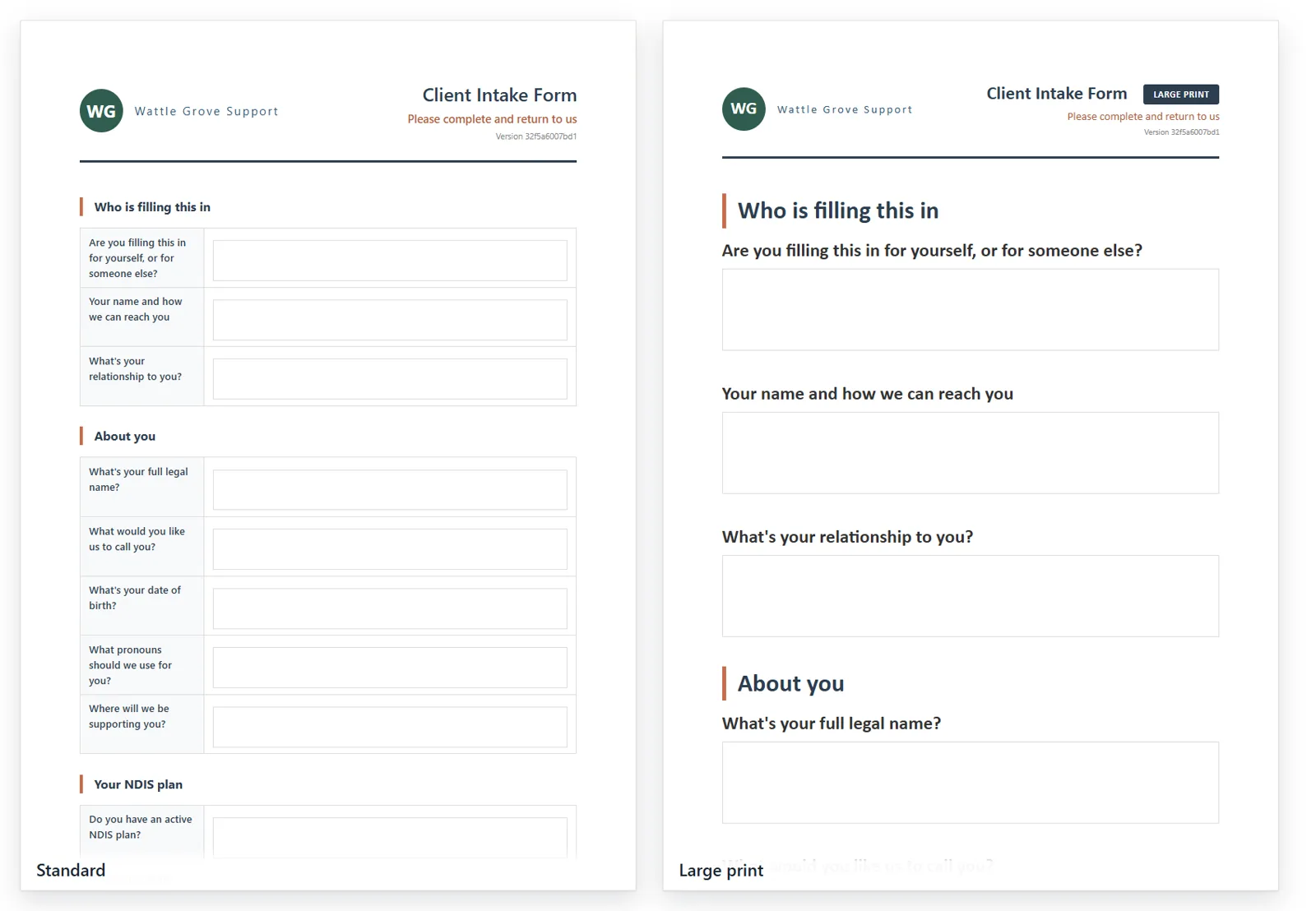Click the 'Do you have an active NDIS plan?' label

(141, 827)
